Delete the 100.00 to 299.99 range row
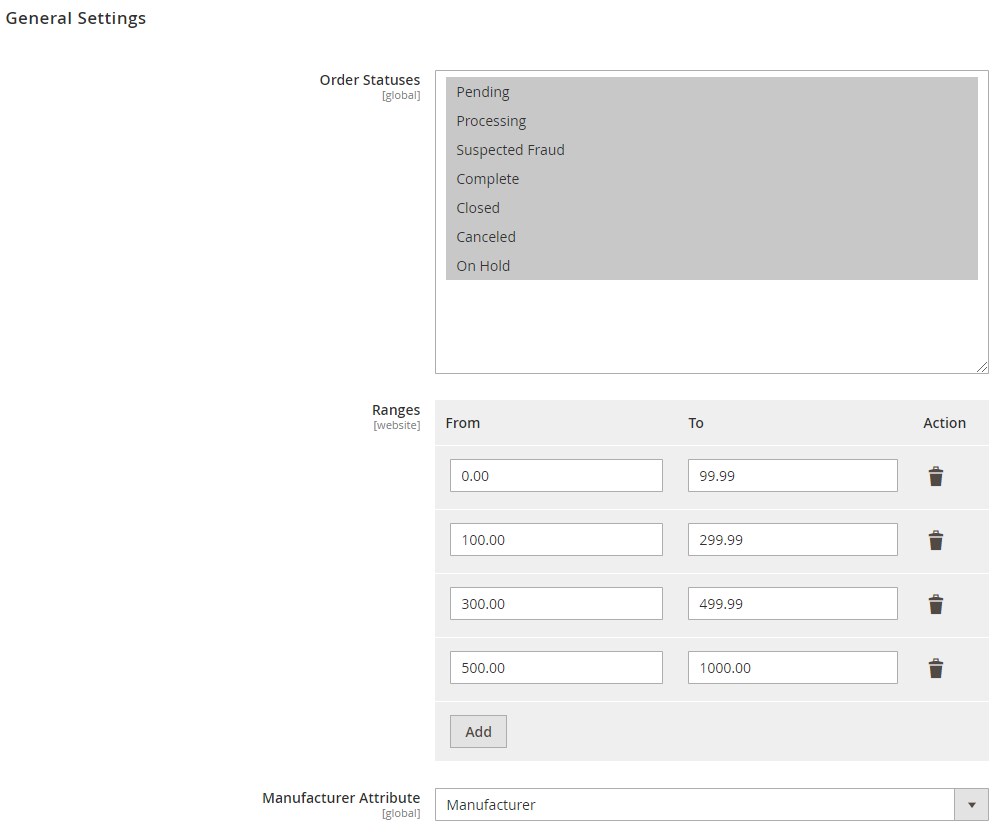 point(935,540)
